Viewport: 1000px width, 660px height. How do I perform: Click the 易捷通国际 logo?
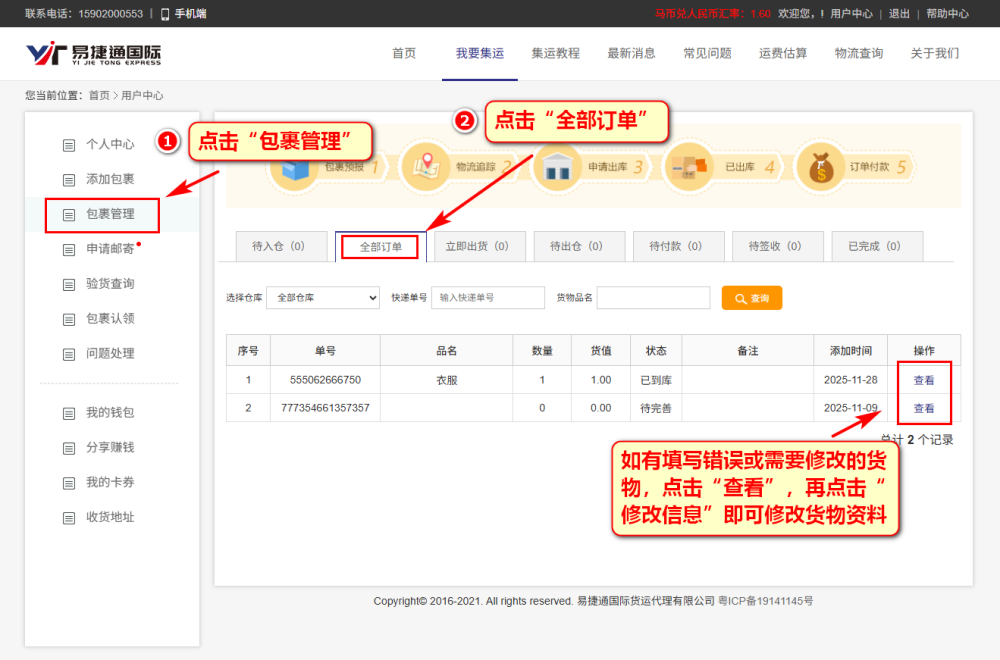(x=93, y=54)
